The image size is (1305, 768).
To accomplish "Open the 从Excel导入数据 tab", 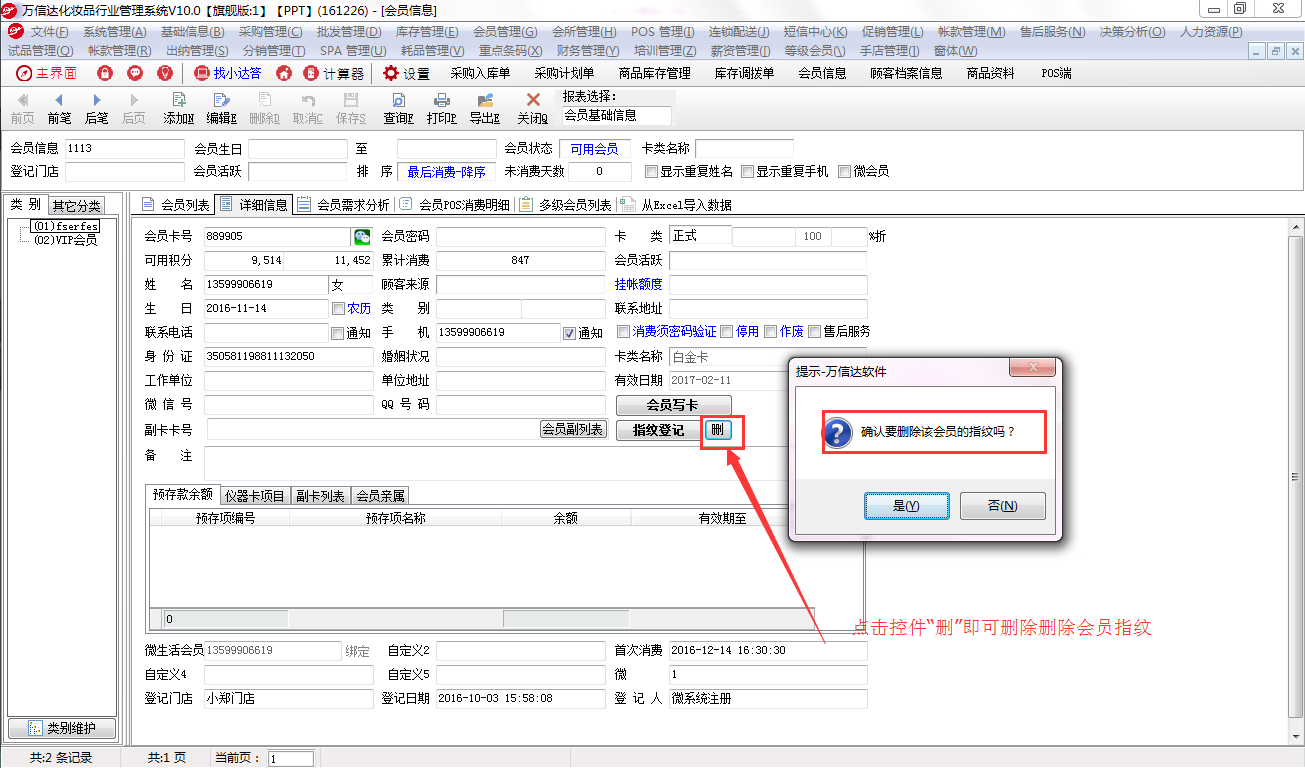I will [677, 205].
